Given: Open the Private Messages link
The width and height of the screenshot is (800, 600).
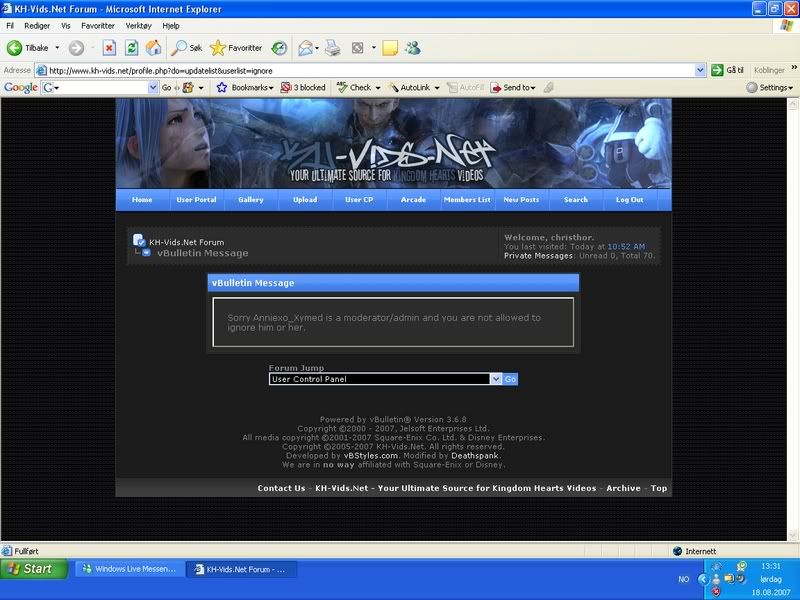Looking at the screenshot, I should [538, 256].
